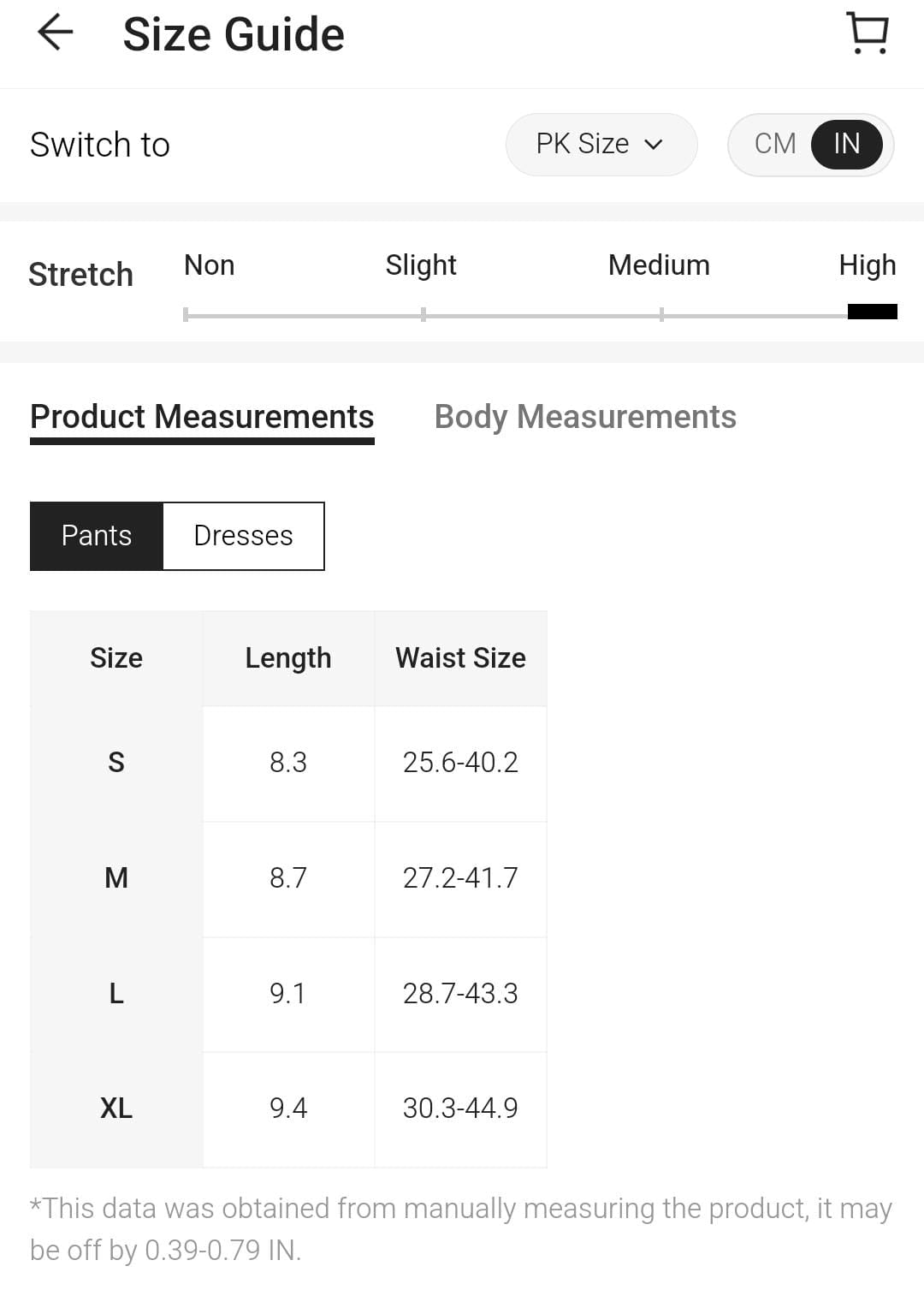
Task: Select the S size row
Action: click(116, 763)
